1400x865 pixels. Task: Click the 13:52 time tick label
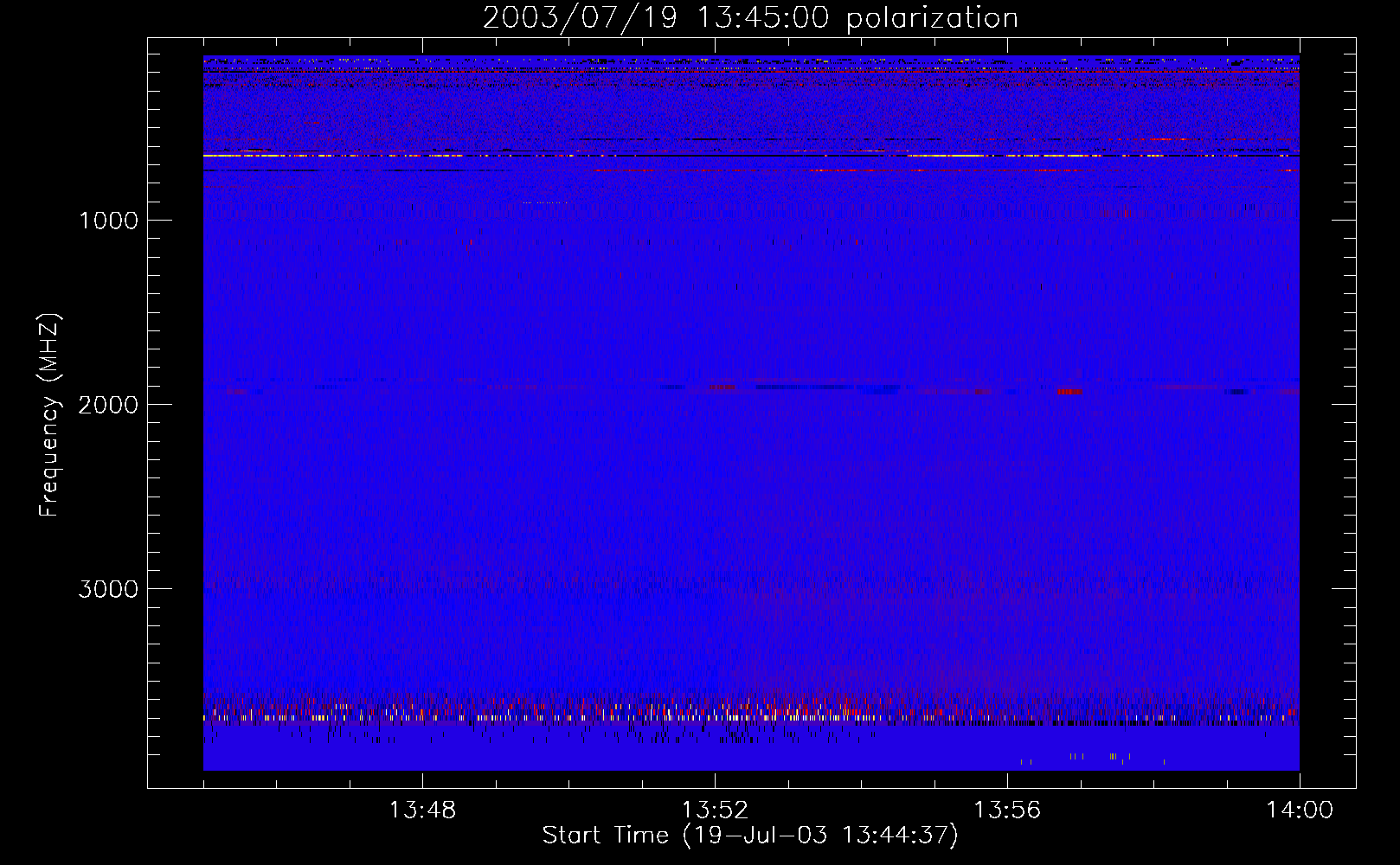point(715,811)
